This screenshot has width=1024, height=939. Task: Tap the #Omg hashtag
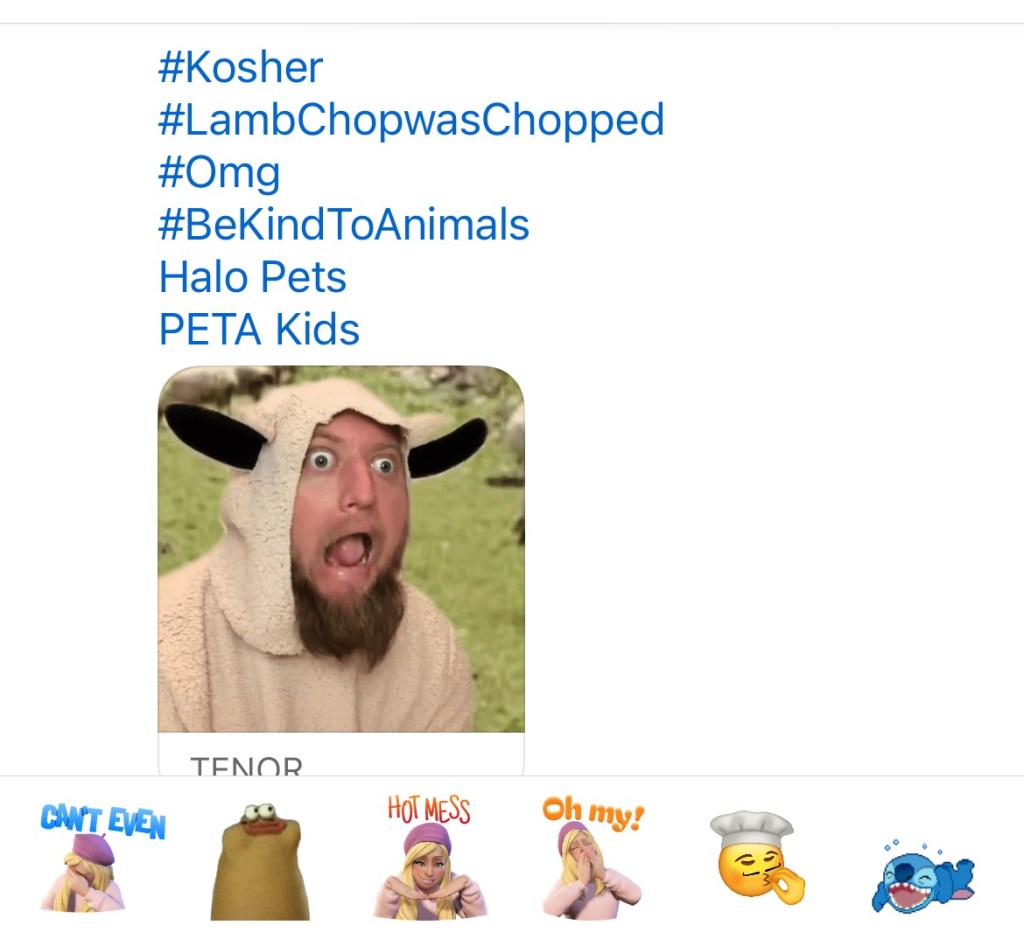(219, 172)
